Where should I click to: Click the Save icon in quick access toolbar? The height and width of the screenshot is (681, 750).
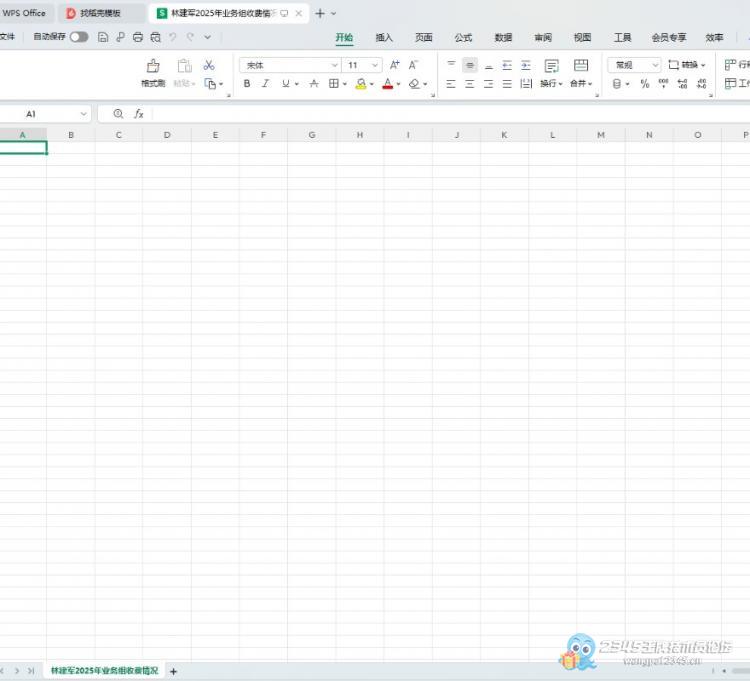pyautogui.click(x=103, y=37)
